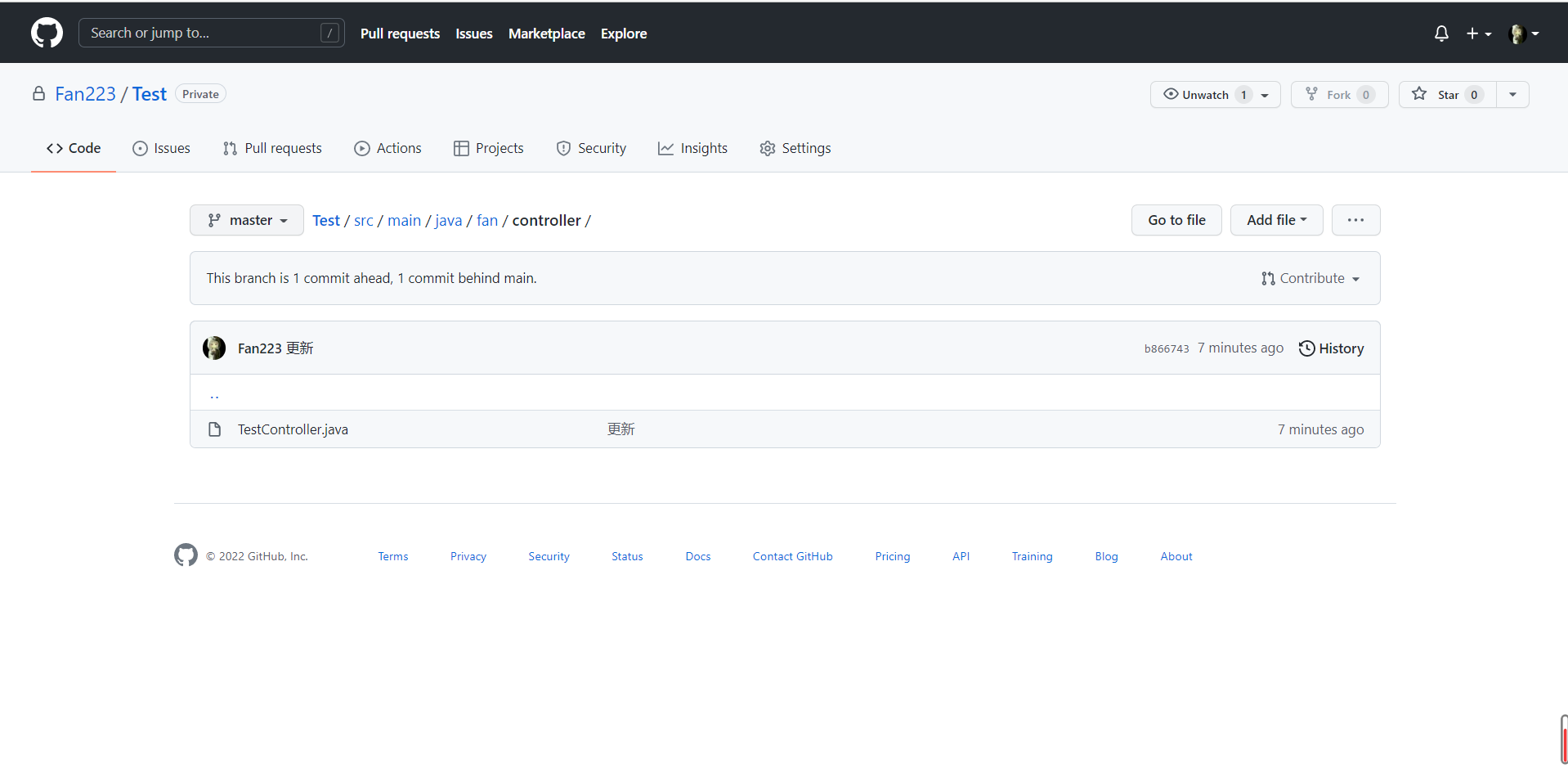The width and height of the screenshot is (1568, 777).
Task: Open the Status footer link
Action: click(627, 556)
